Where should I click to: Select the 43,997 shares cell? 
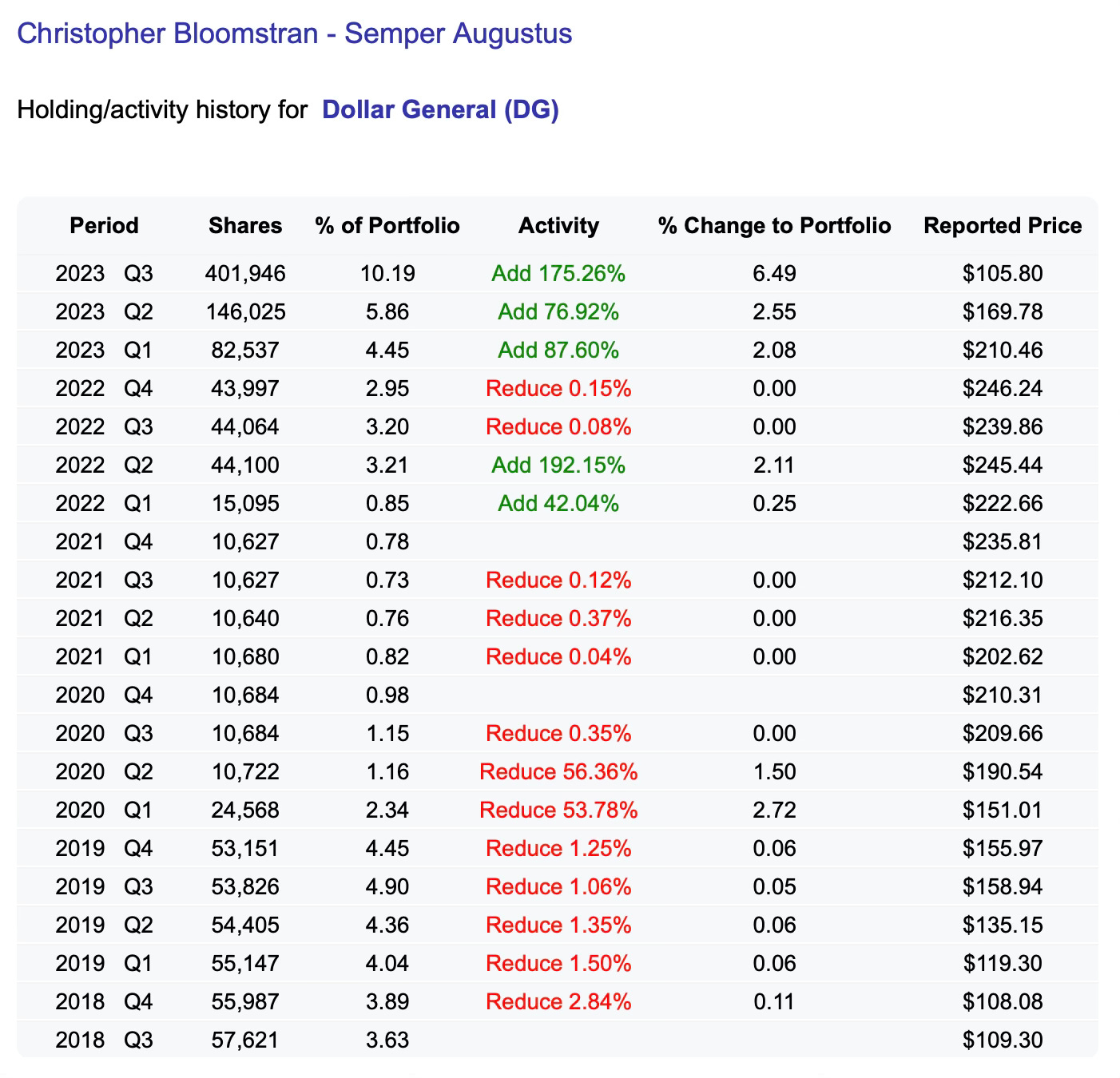click(x=245, y=389)
